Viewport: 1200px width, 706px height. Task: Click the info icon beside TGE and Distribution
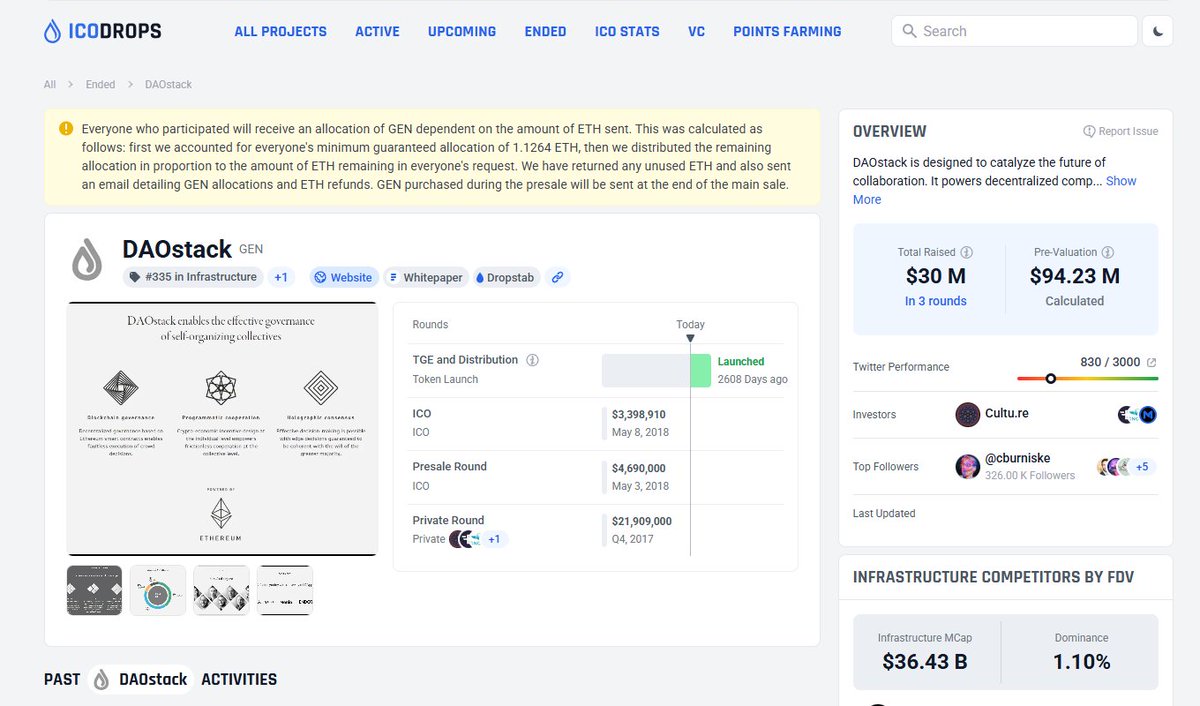point(532,360)
